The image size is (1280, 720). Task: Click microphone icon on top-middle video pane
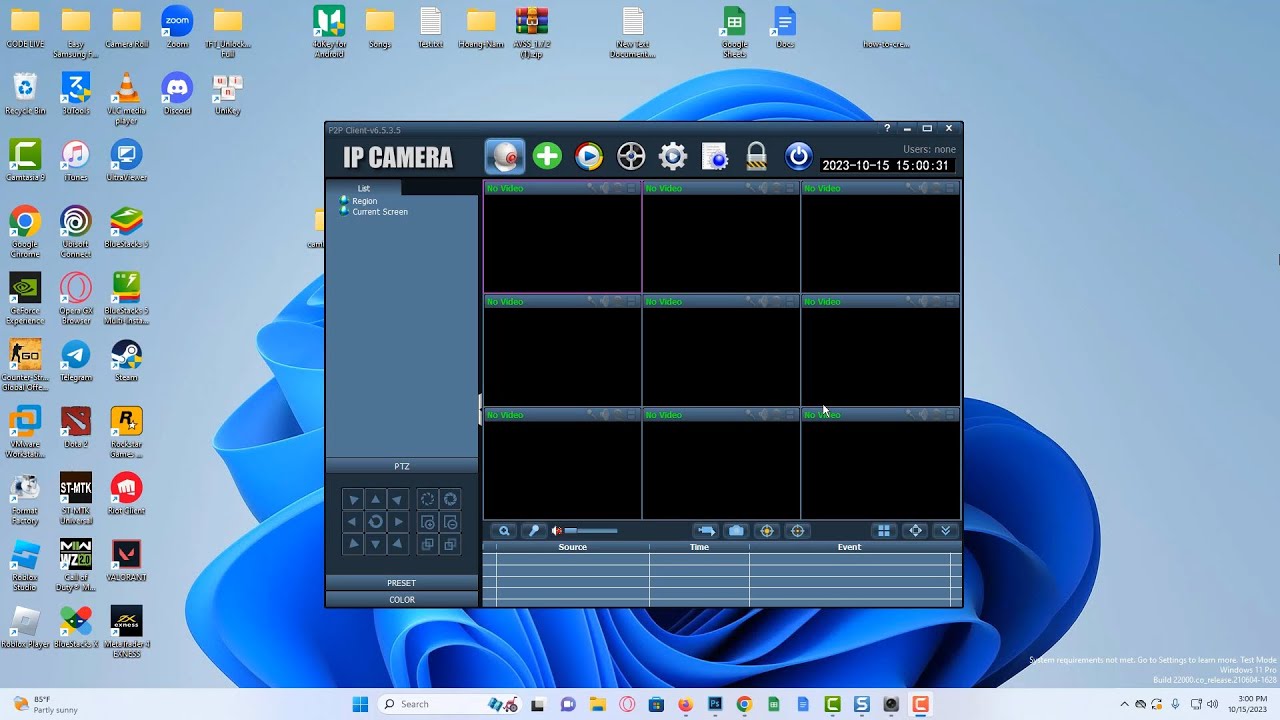(x=750, y=188)
